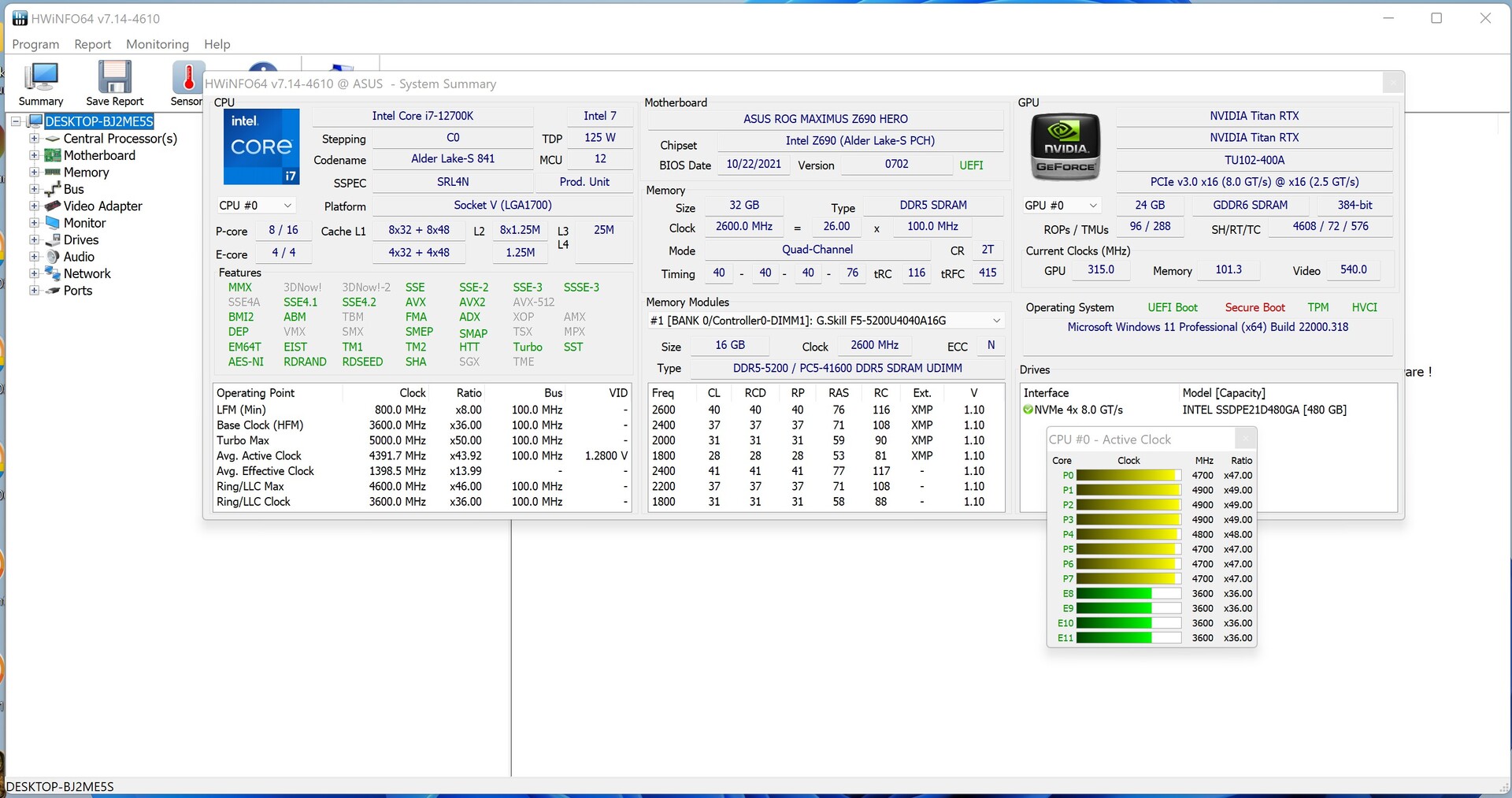Viewport: 1512px width, 798px height.
Task: Click the Microsoft Windows 11 Professional text
Action: tap(1208, 327)
